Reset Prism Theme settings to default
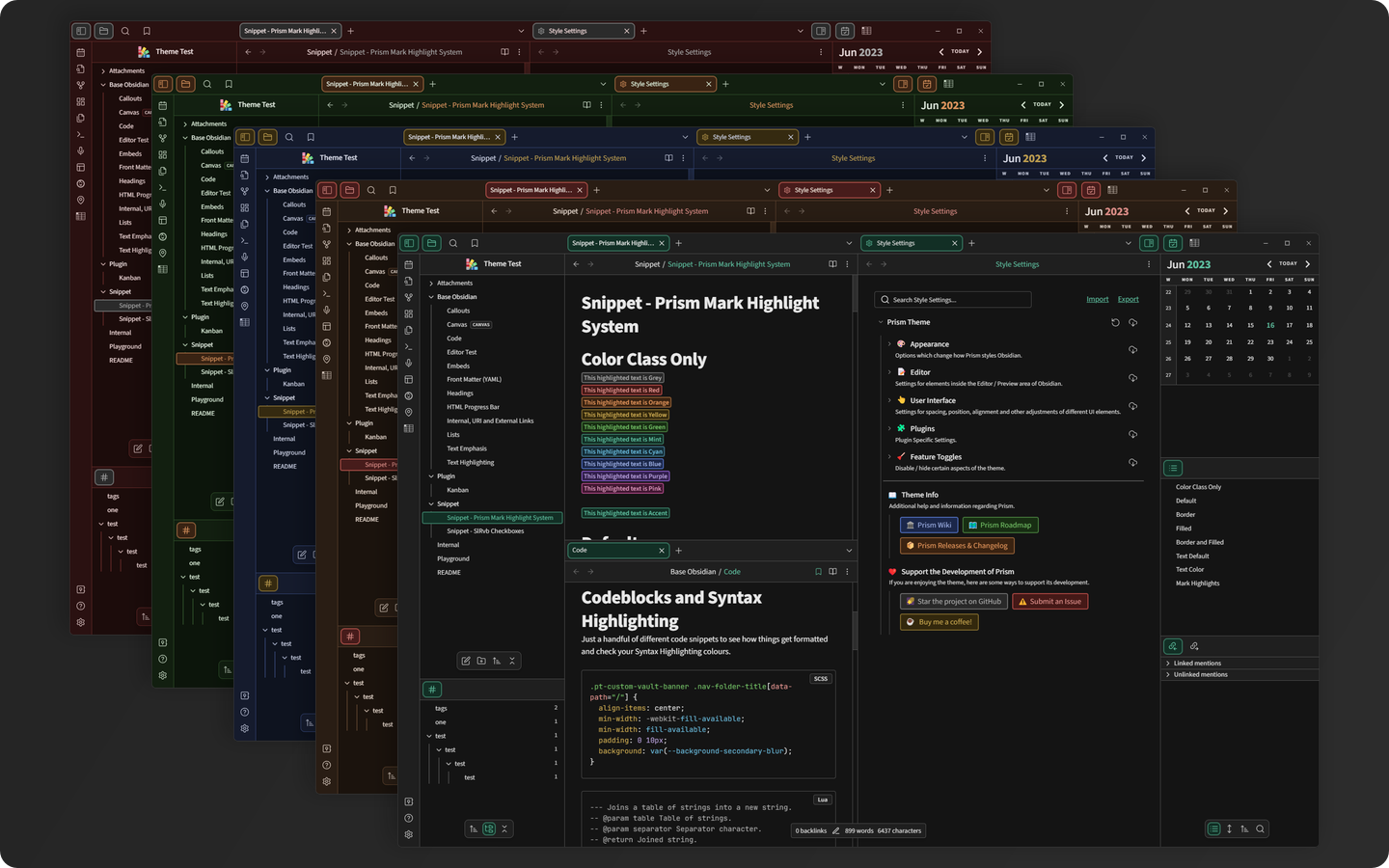1389x868 pixels. (x=1116, y=322)
